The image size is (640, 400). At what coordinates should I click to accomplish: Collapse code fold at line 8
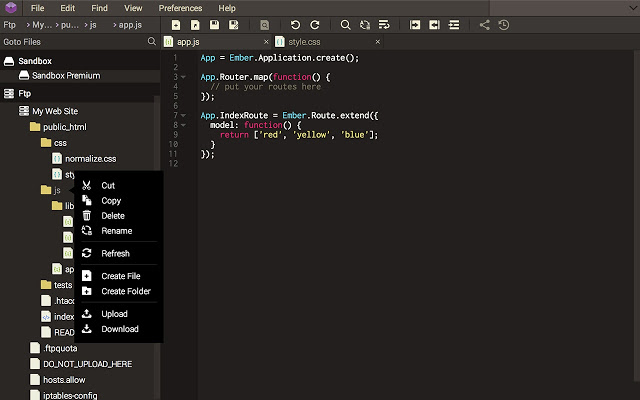[183, 125]
